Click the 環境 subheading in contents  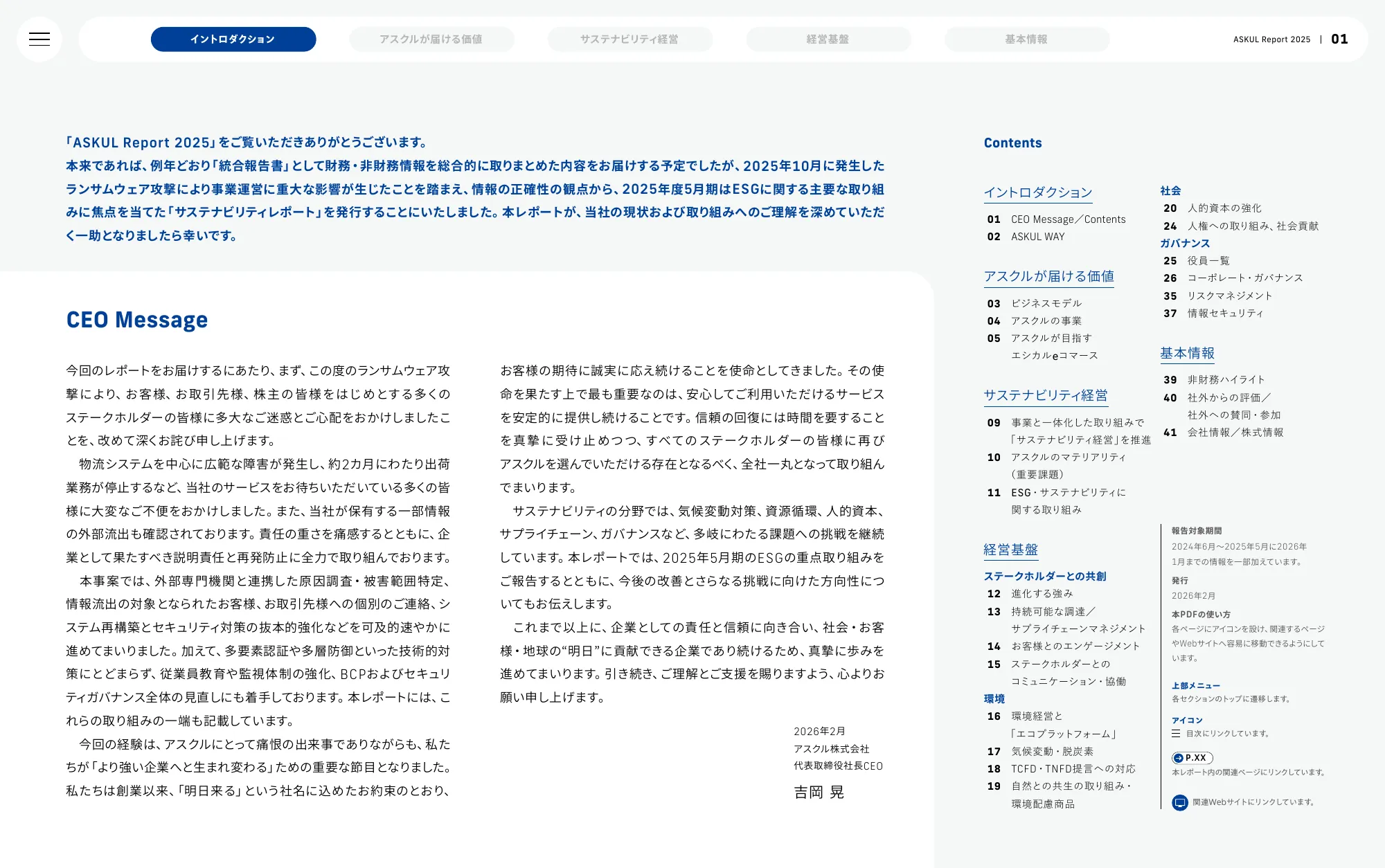tap(994, 699)
